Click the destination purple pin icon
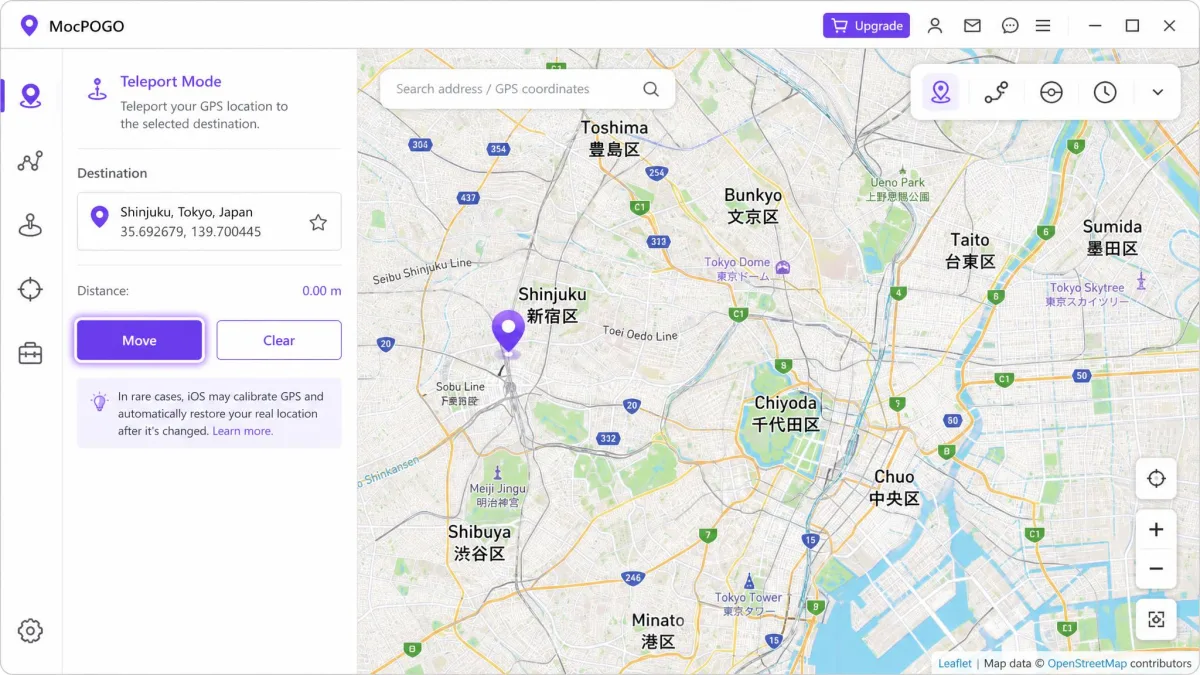 [x=99, y=216]
